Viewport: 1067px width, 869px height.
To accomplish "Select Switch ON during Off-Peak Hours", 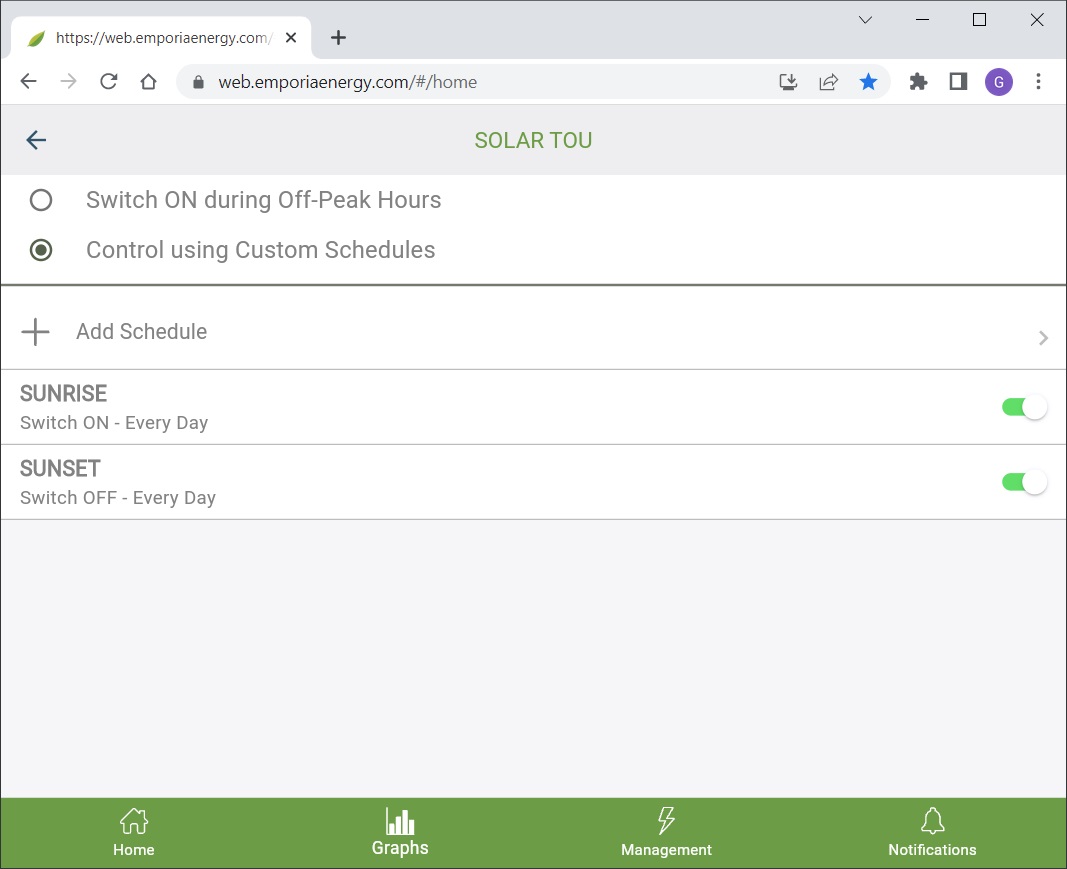I will pos(41,201).
